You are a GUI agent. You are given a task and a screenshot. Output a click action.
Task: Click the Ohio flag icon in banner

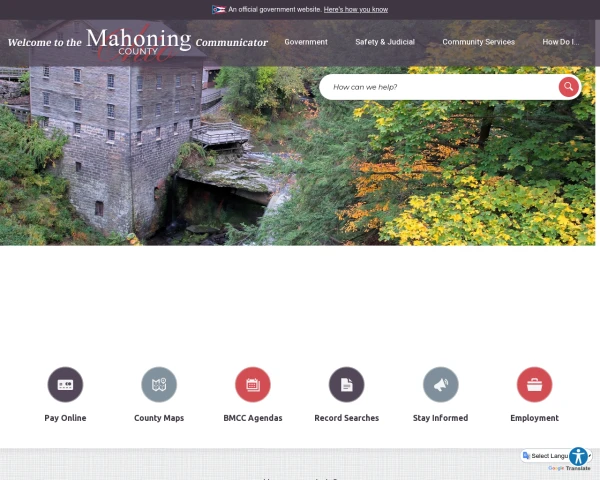coord(218,10)
